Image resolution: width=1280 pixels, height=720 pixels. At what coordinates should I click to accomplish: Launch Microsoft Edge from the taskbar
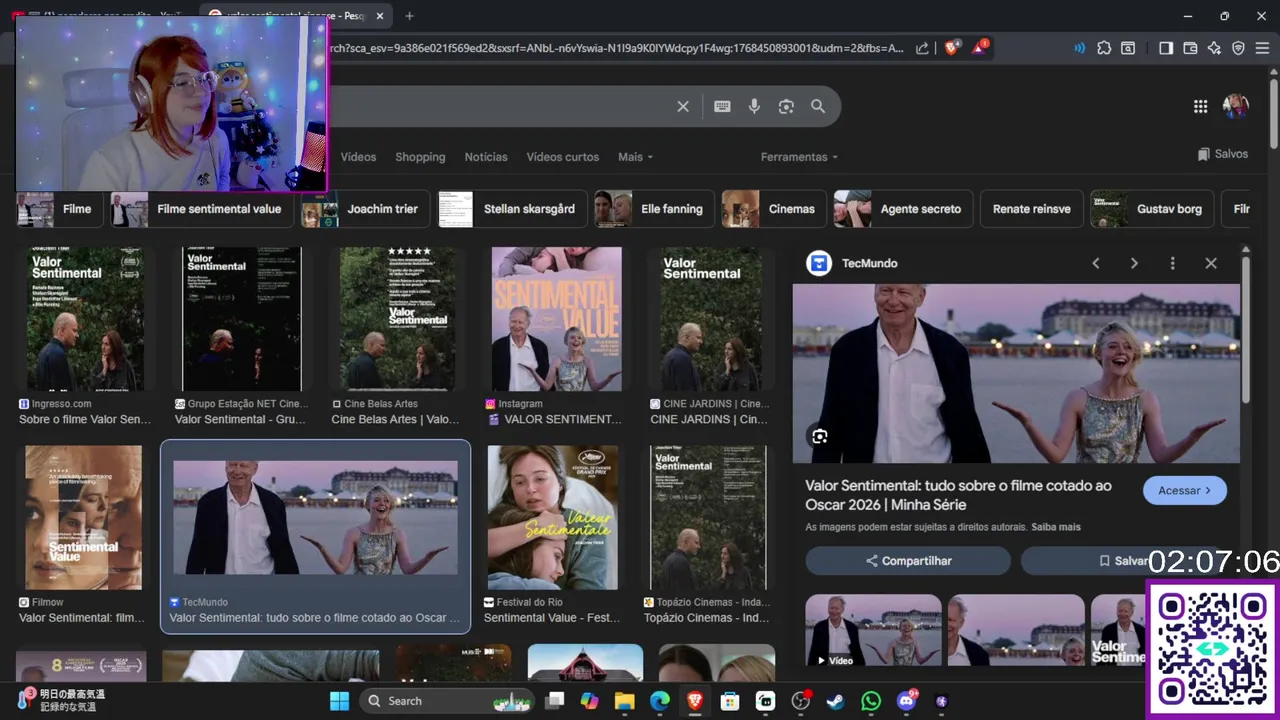click(660, 701)
